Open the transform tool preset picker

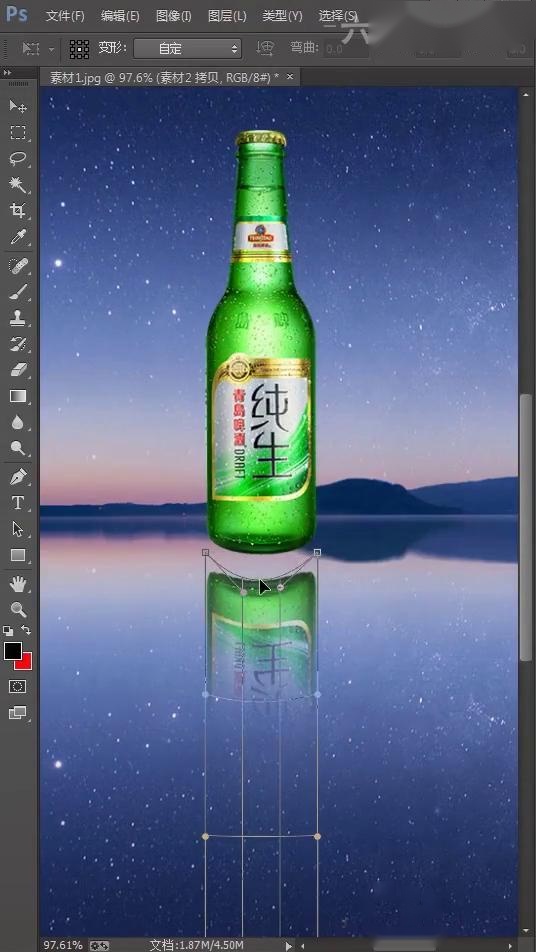(38, 49)
